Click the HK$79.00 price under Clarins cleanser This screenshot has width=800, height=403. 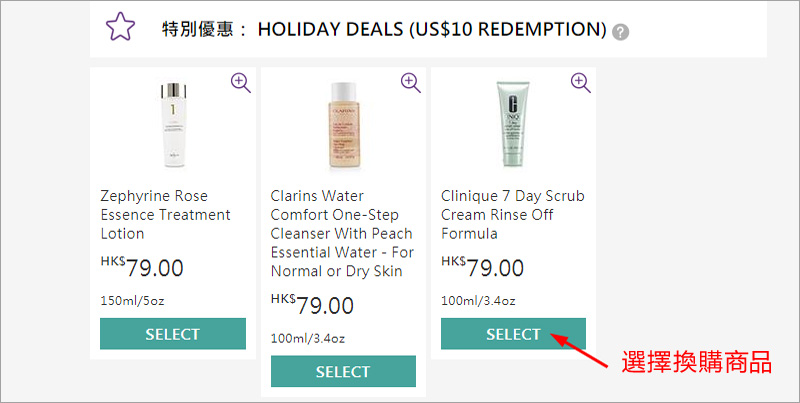(x=312, y=306)
